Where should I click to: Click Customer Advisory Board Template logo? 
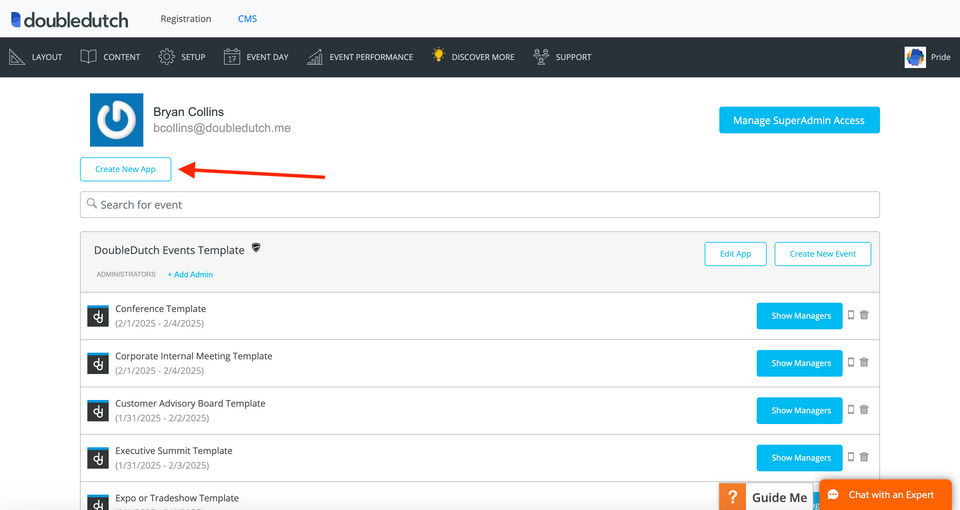coord(98,410)
